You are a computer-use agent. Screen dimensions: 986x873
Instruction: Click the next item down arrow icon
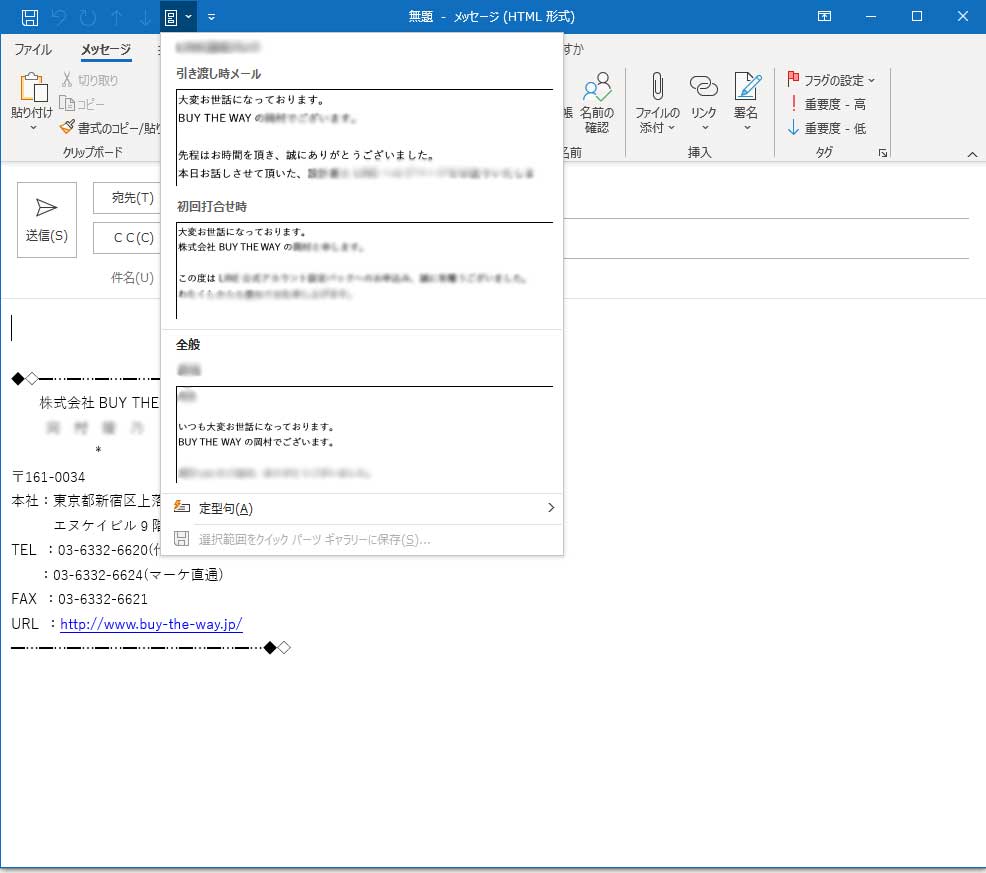tap(145, 17)
